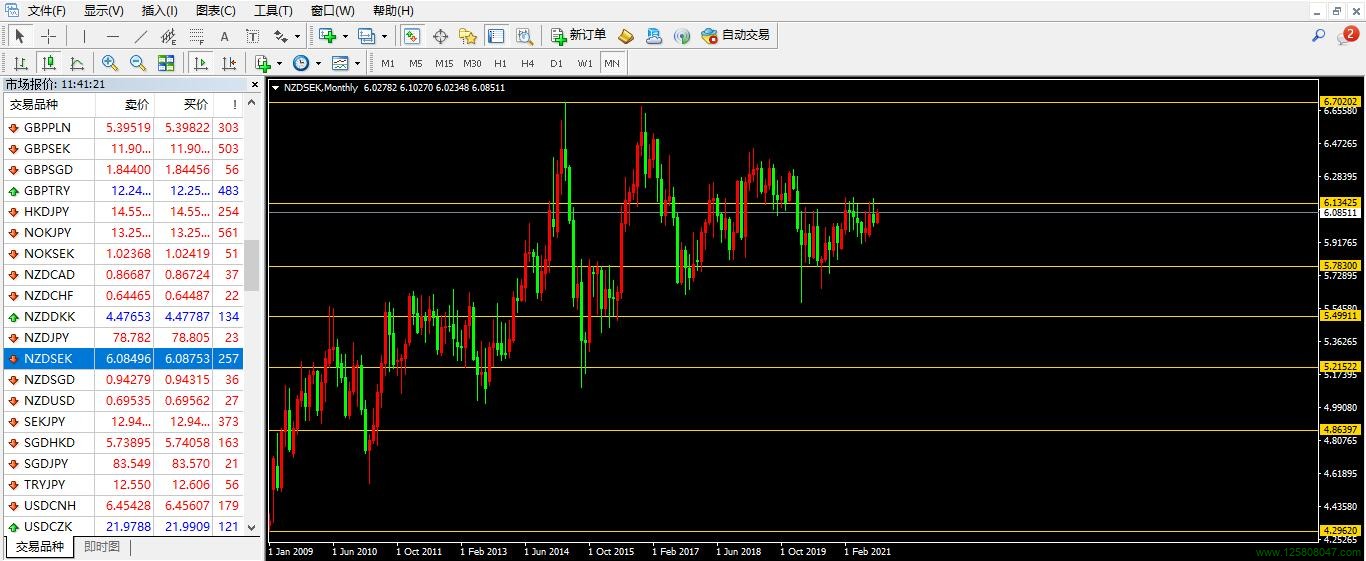Open the options user icon
This screenshot has height=561, width=1366.
click(x=654, y=36)
